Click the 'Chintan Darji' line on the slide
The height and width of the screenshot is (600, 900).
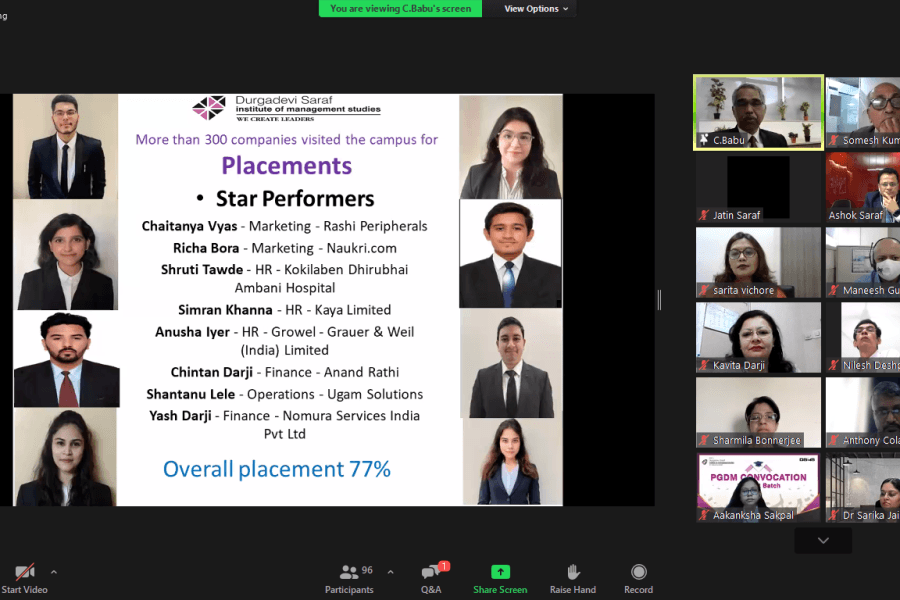tap(285, 372)
